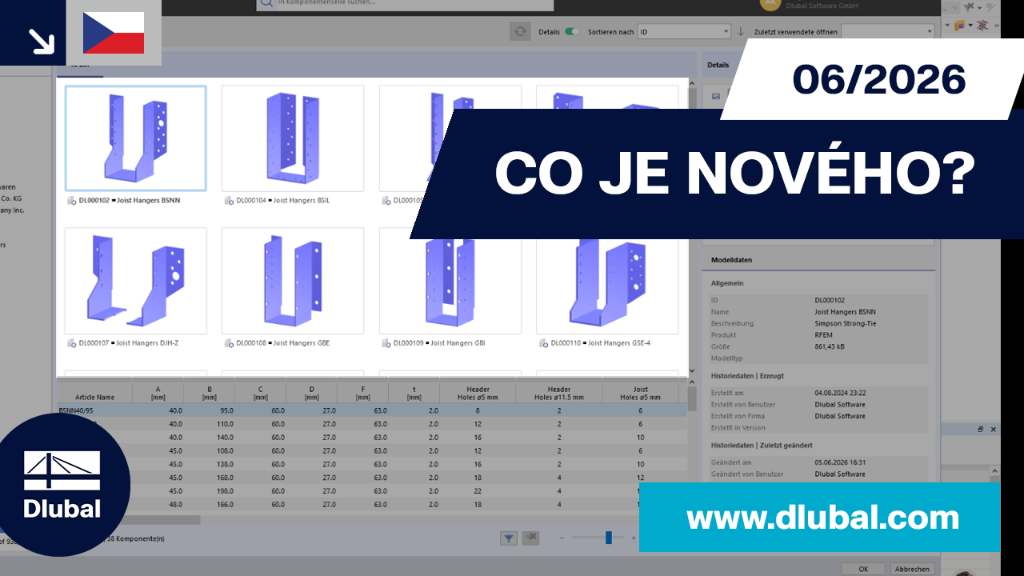Click the red-blue node icon in background toolbar

tap(982, 25)
